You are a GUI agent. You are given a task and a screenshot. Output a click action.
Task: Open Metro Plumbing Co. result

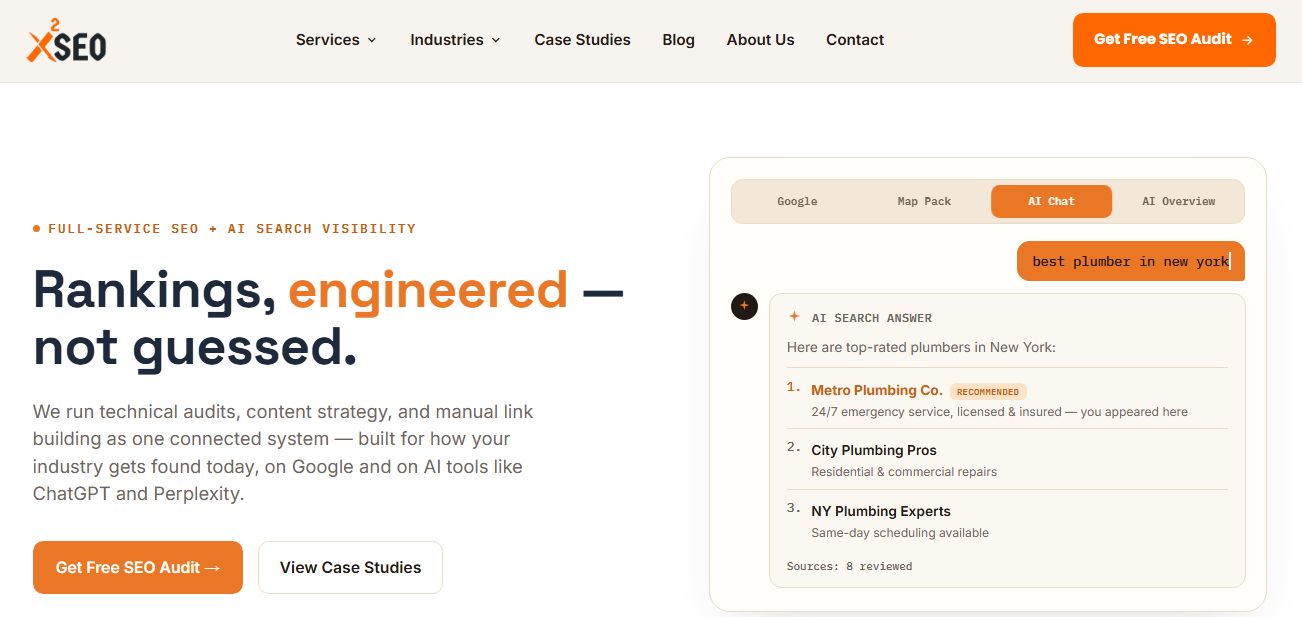pyautogui.click(x=876, y=390)
